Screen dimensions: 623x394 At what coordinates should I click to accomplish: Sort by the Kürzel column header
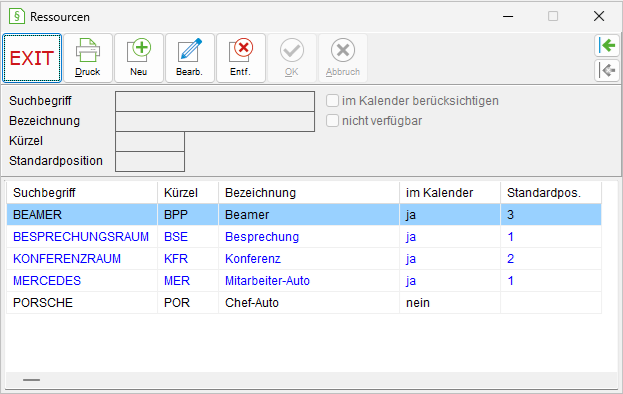coord(188,193)
